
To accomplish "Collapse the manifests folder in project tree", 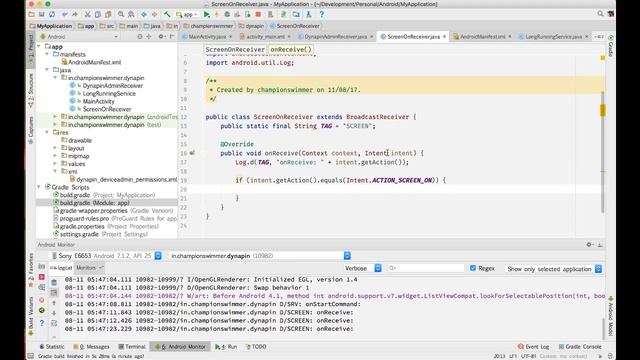I will (x=47, y=54).
